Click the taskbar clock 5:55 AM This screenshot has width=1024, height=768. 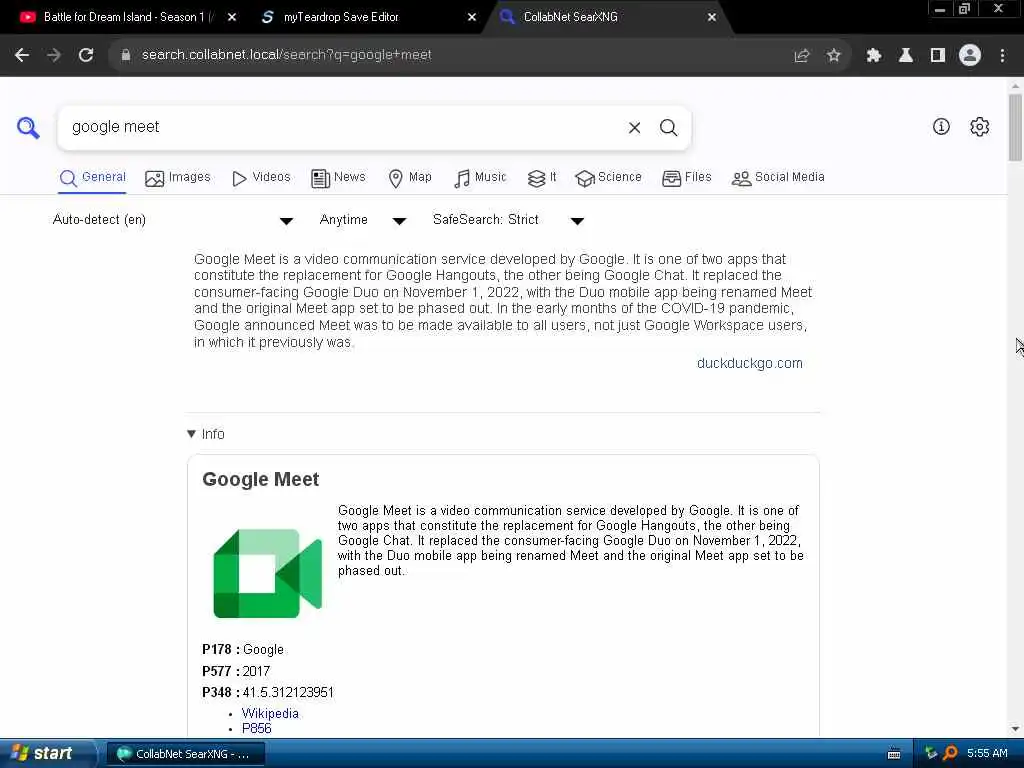pyautogui.click(x=987, y=754)
